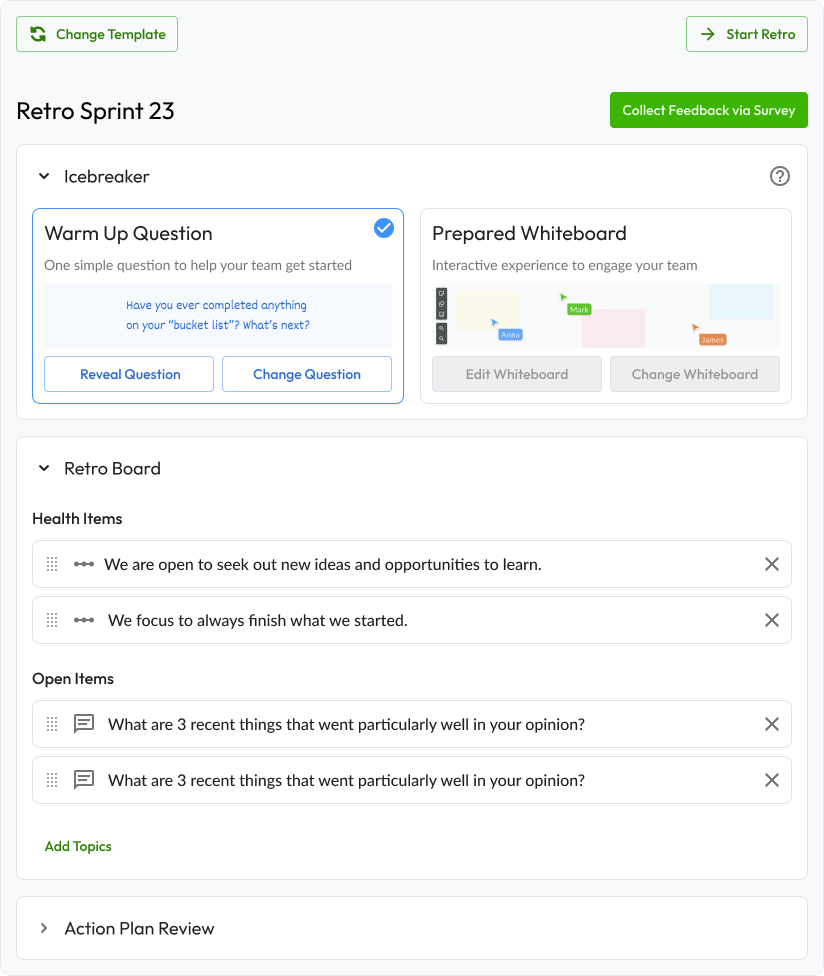Toggle the Warm Up Question checkmark
This screenshot has height=976, width=824.
384,229
